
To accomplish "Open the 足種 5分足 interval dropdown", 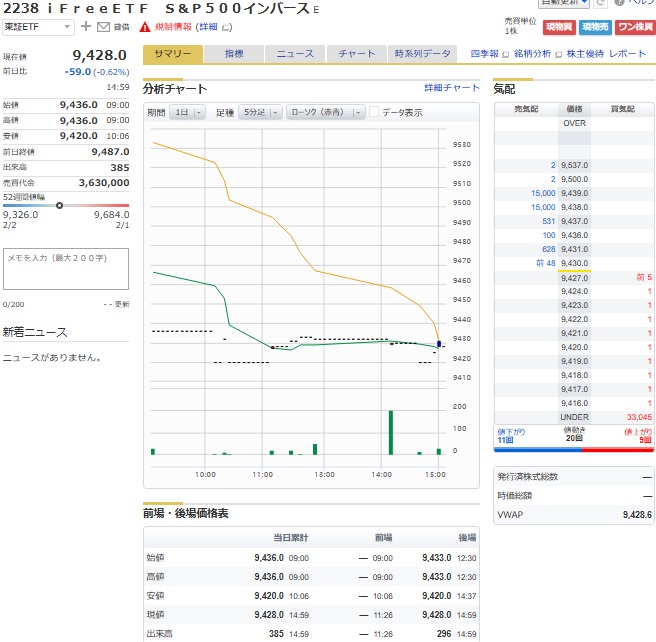I will click(260, 113).
